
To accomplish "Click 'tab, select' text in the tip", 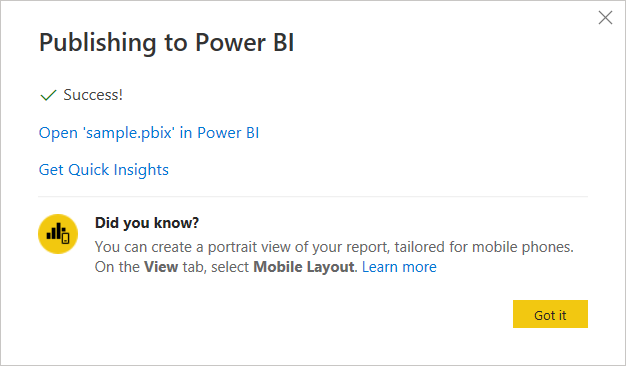I will click(x=216, y=267).
